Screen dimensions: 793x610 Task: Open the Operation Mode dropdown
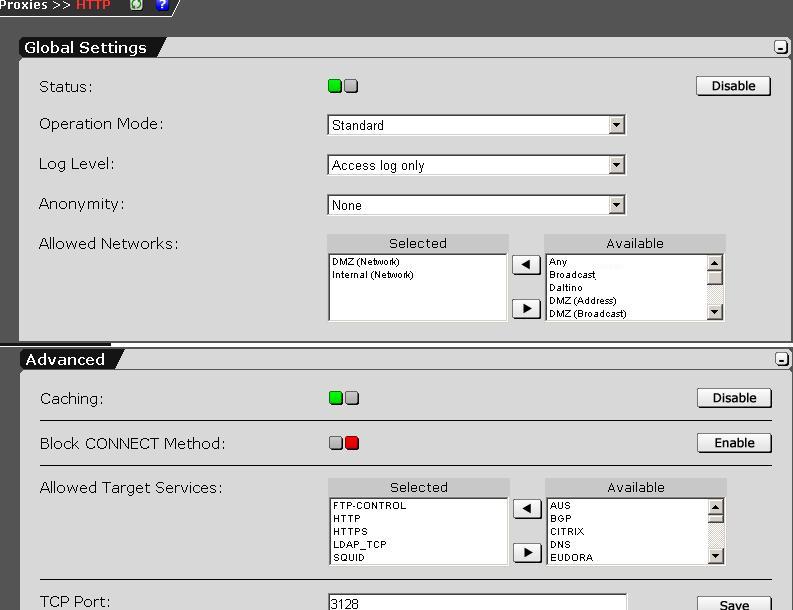[x=616, y=125]
